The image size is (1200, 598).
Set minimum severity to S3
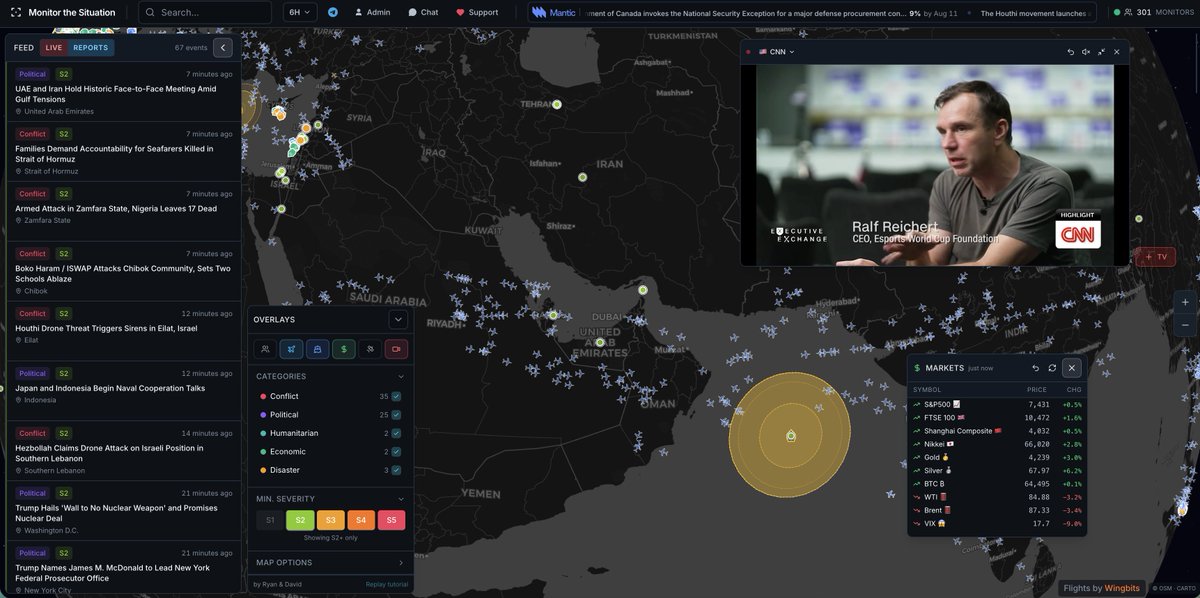(331, 520)
